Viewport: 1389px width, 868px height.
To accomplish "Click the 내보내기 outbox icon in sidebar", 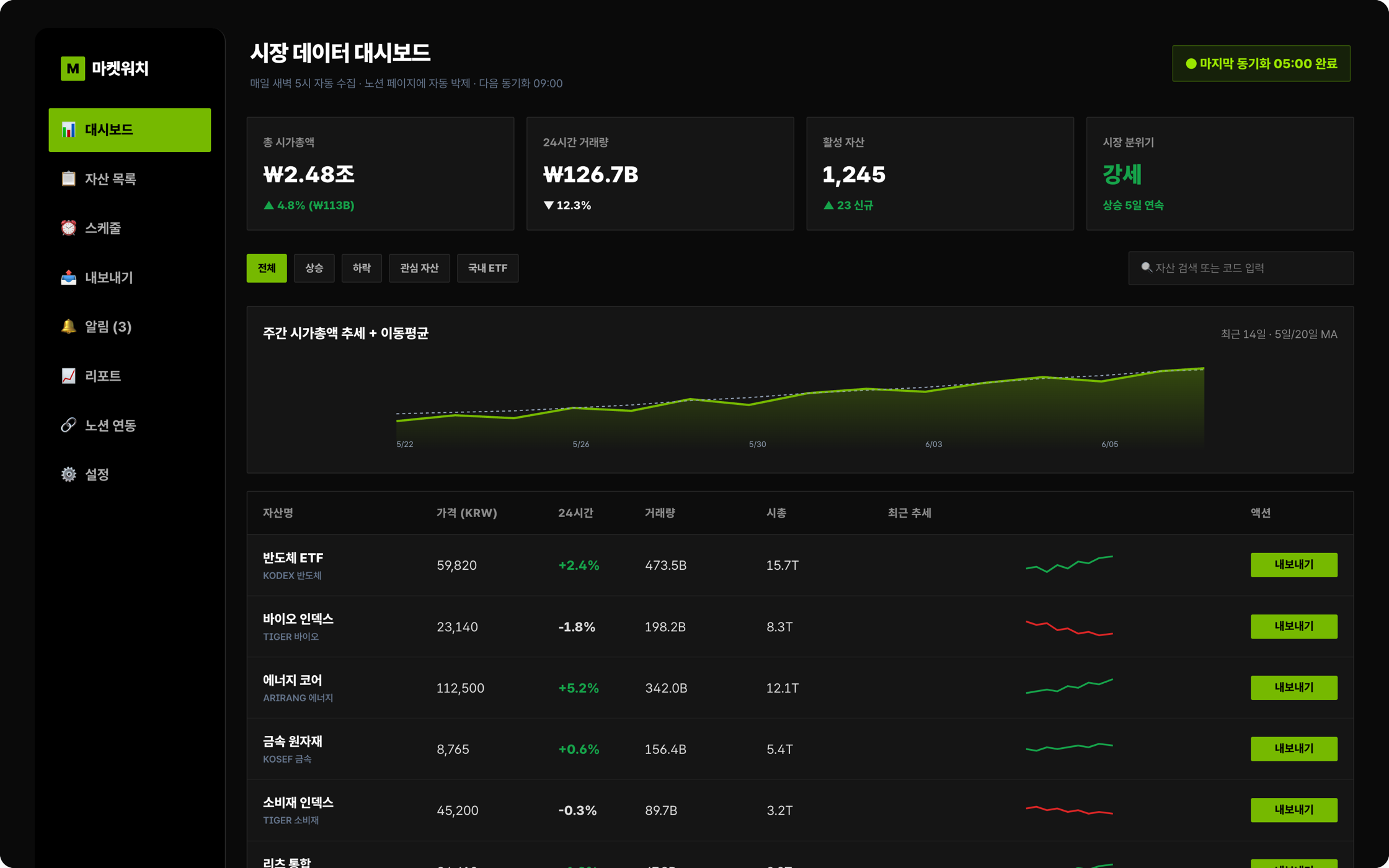I will click(x=68, y=277).
